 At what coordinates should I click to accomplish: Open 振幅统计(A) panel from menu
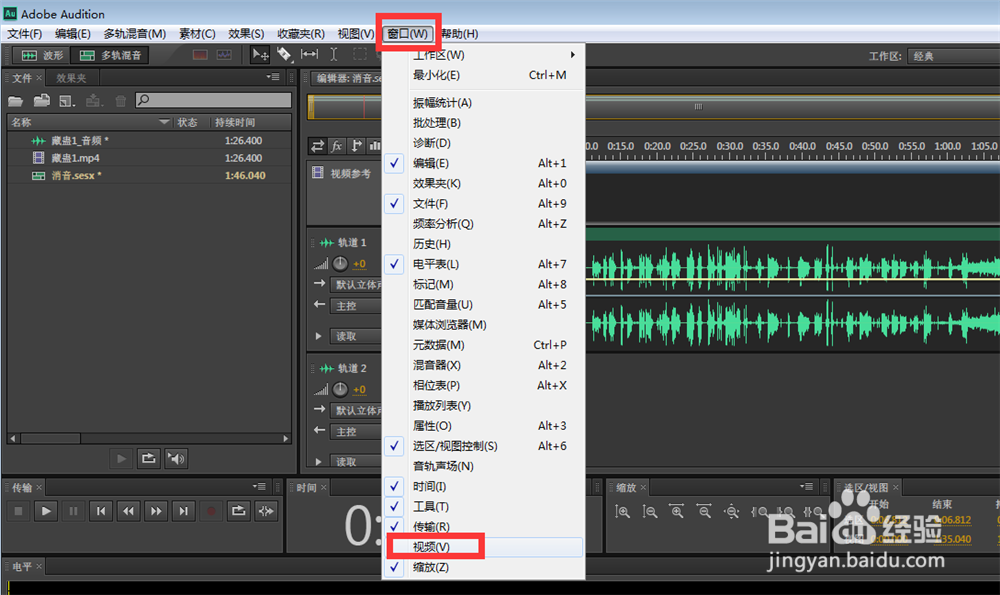coord(483,103)
